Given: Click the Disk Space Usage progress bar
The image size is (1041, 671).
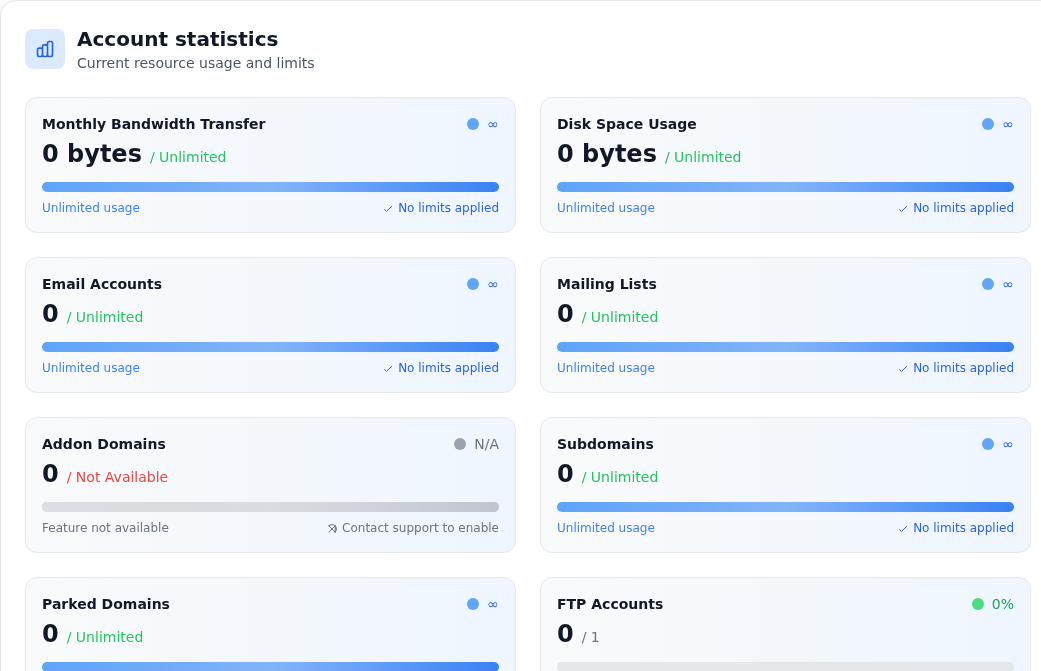Looking at the screenshot, I should coord(785,187).
